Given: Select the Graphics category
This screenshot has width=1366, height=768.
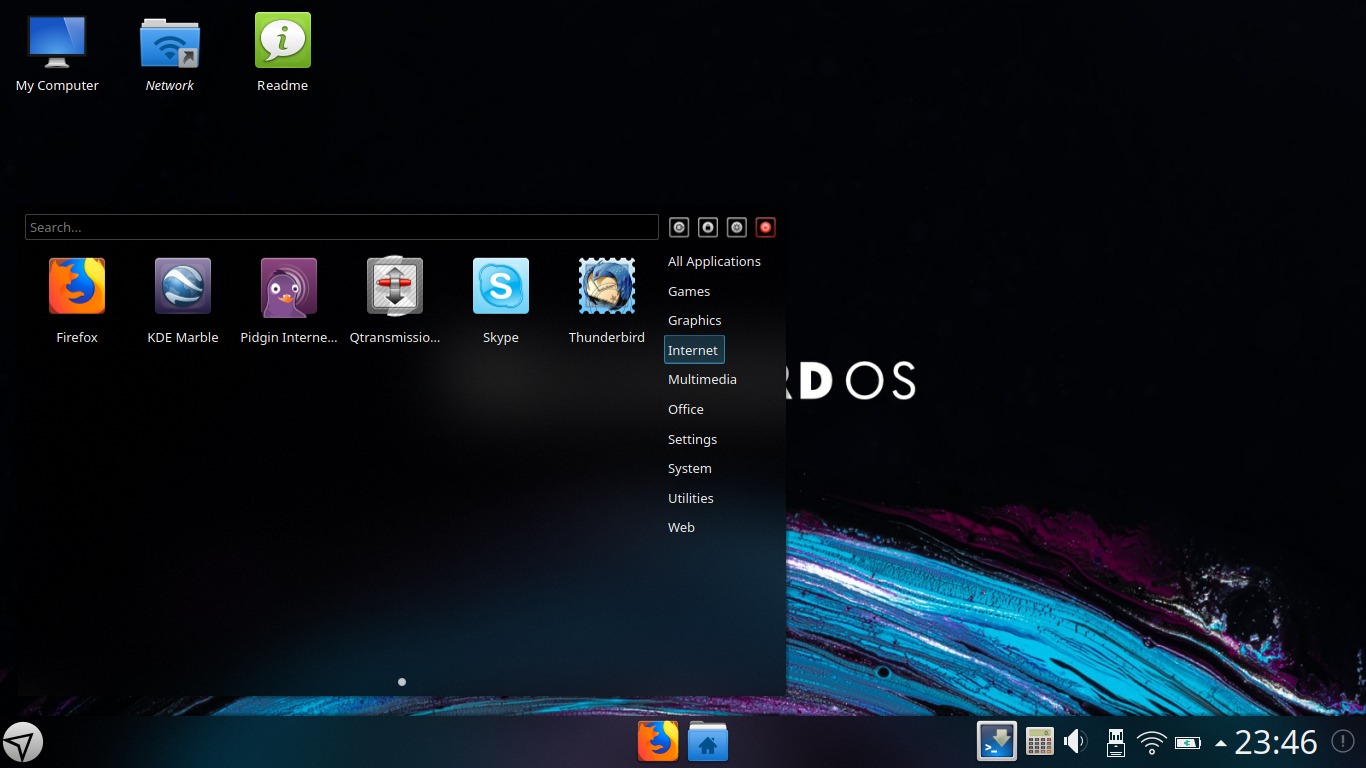Looking at the screenshot, I should pos(694,321).
